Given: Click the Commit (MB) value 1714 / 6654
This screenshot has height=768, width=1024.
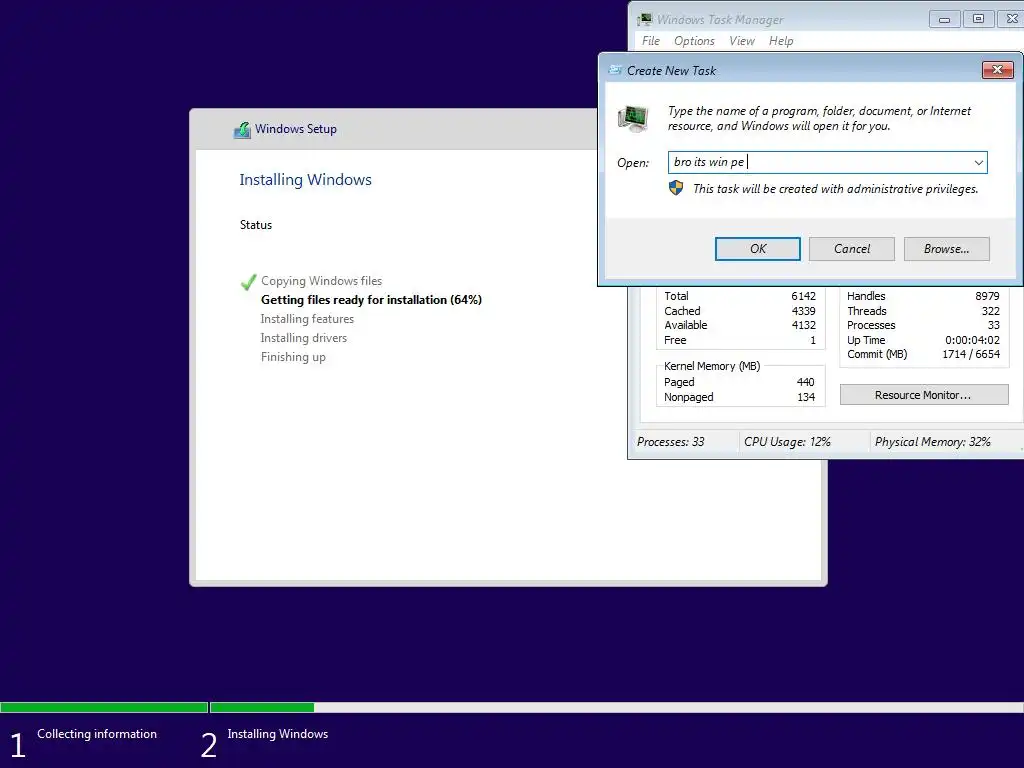Looking at the screenshot, I should coord(971,354).
